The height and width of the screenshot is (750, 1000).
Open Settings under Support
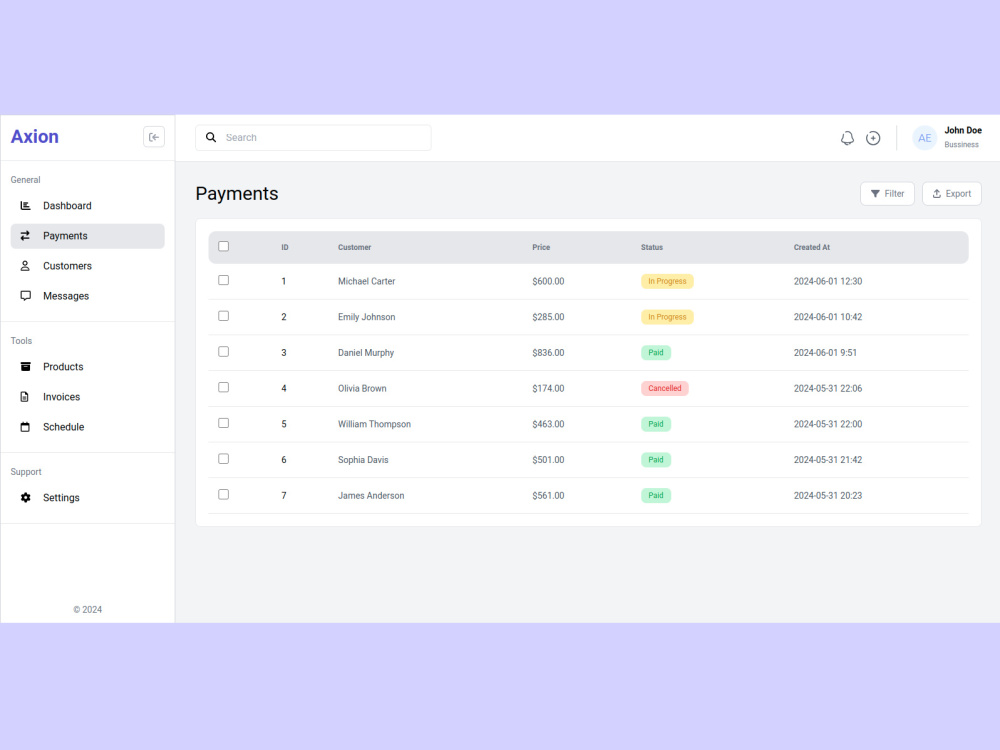coord(87,497)
